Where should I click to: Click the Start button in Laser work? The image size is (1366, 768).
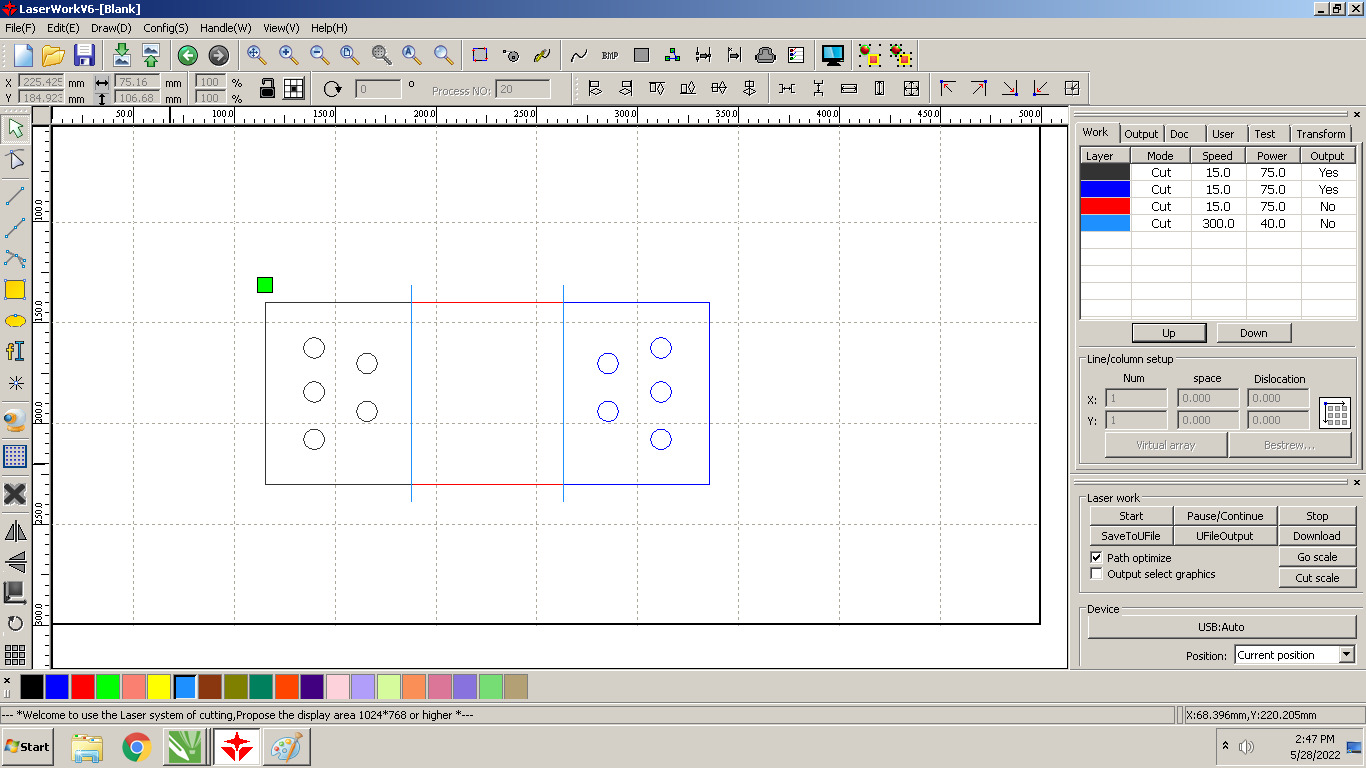pyautogui.click(x=1131, y=516)
